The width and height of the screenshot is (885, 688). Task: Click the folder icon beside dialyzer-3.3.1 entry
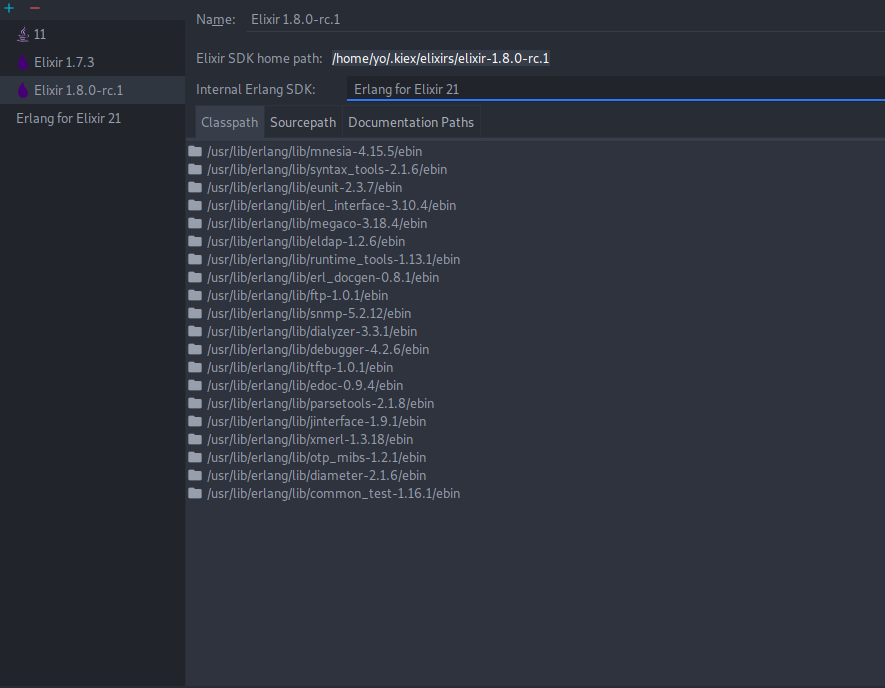pyautogui.click(x=195, y=331)
